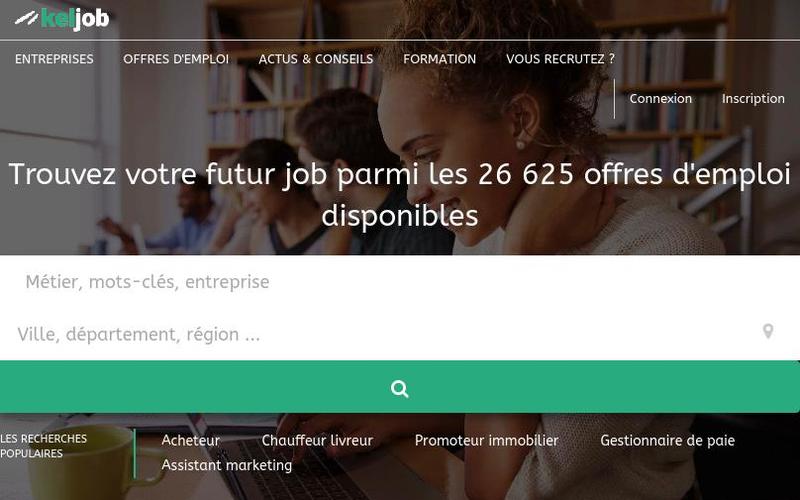Open the Formation section
Viewport: 800px width, 500px height.
point(439,59)
